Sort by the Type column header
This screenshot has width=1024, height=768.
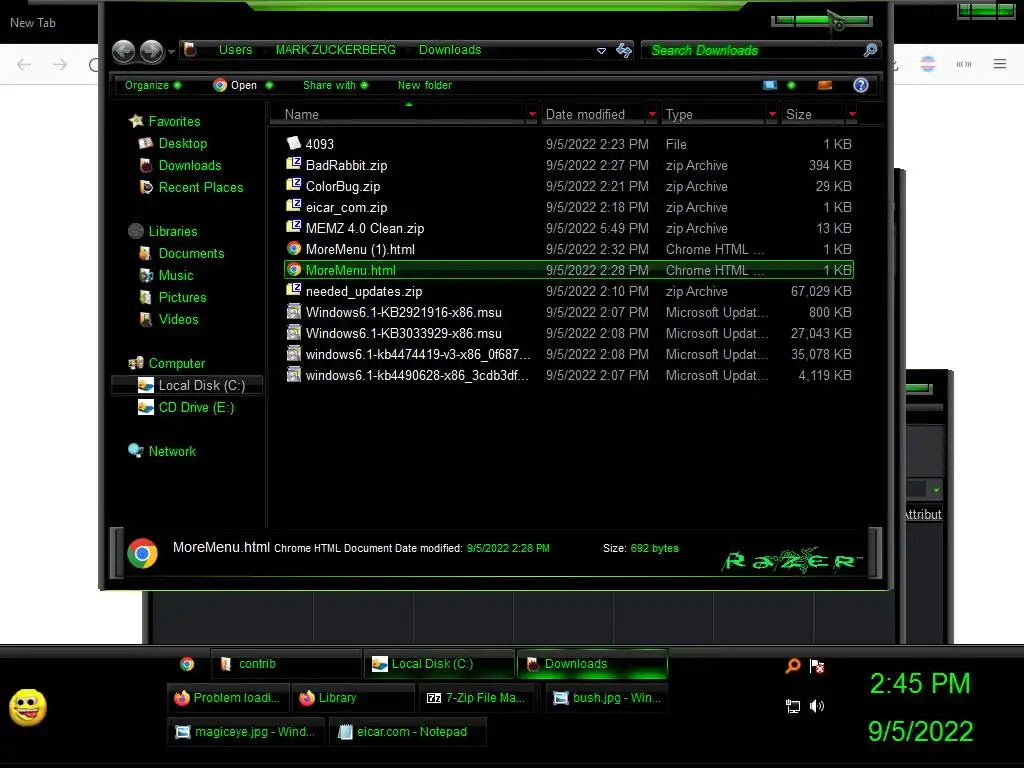(x=714, y=114)
